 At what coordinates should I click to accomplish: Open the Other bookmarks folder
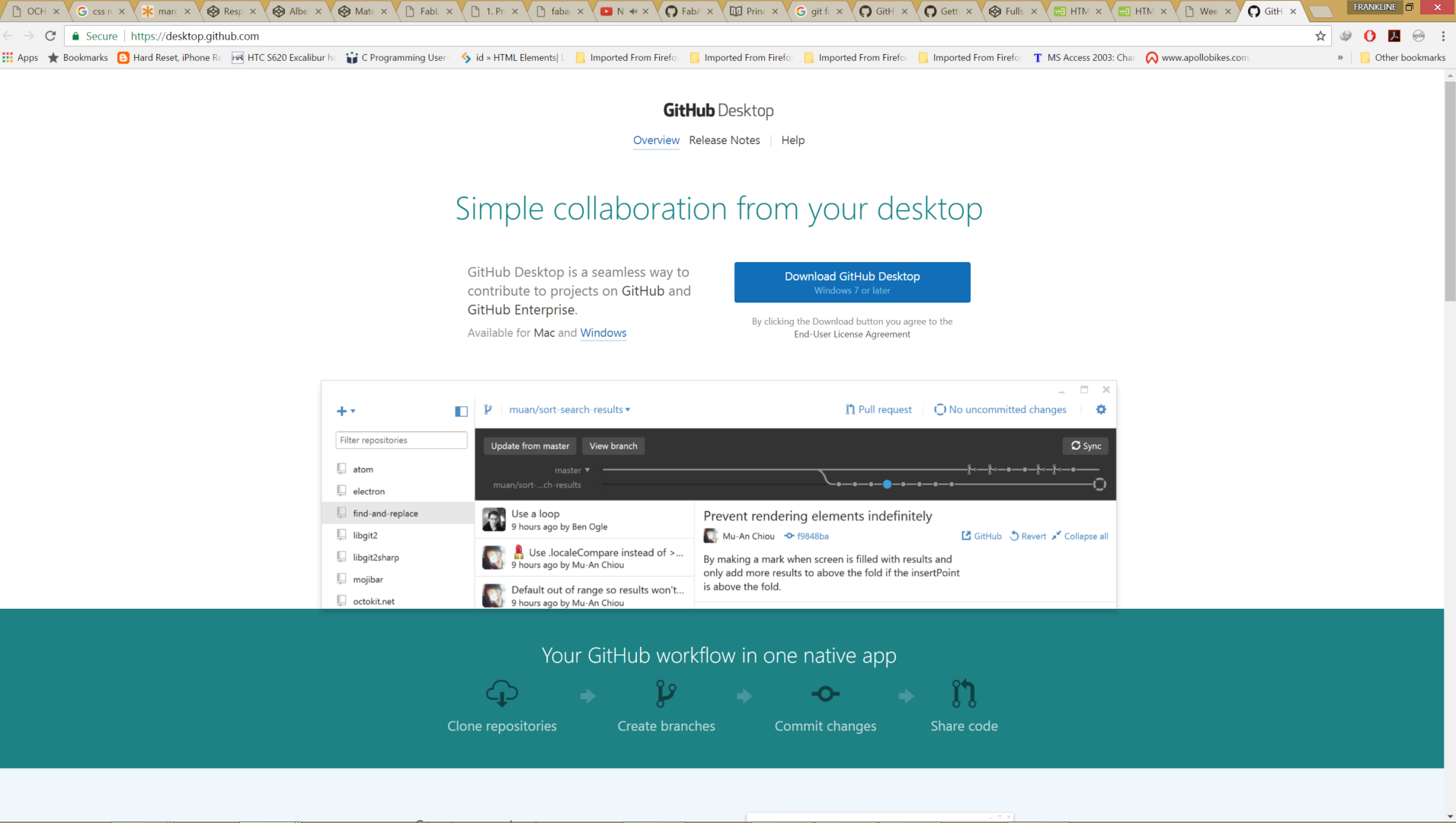[x=1403, y=57]
